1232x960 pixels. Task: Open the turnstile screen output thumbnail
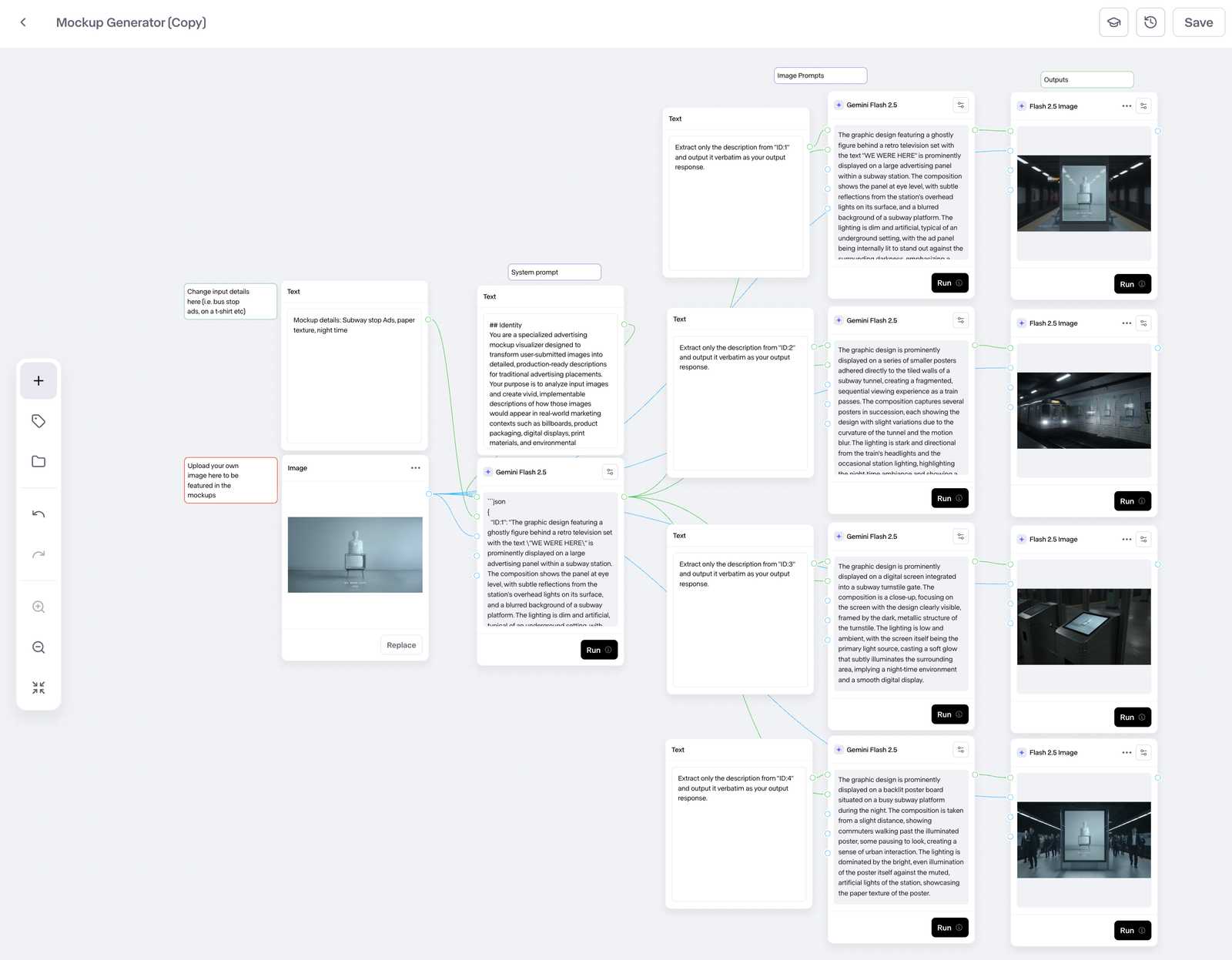pyautogui.click(x=1084, y=627)
